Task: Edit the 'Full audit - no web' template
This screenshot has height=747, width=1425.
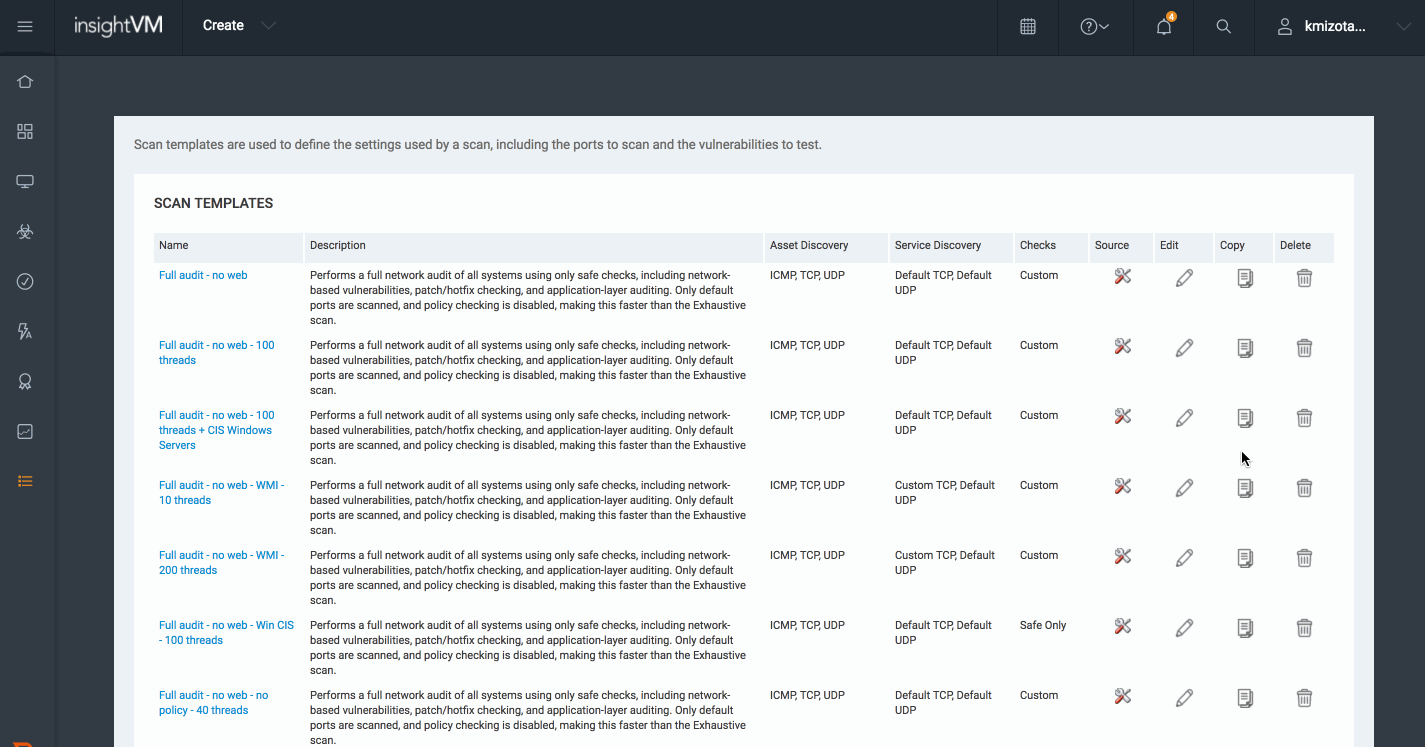Action: click(1184, 278)
